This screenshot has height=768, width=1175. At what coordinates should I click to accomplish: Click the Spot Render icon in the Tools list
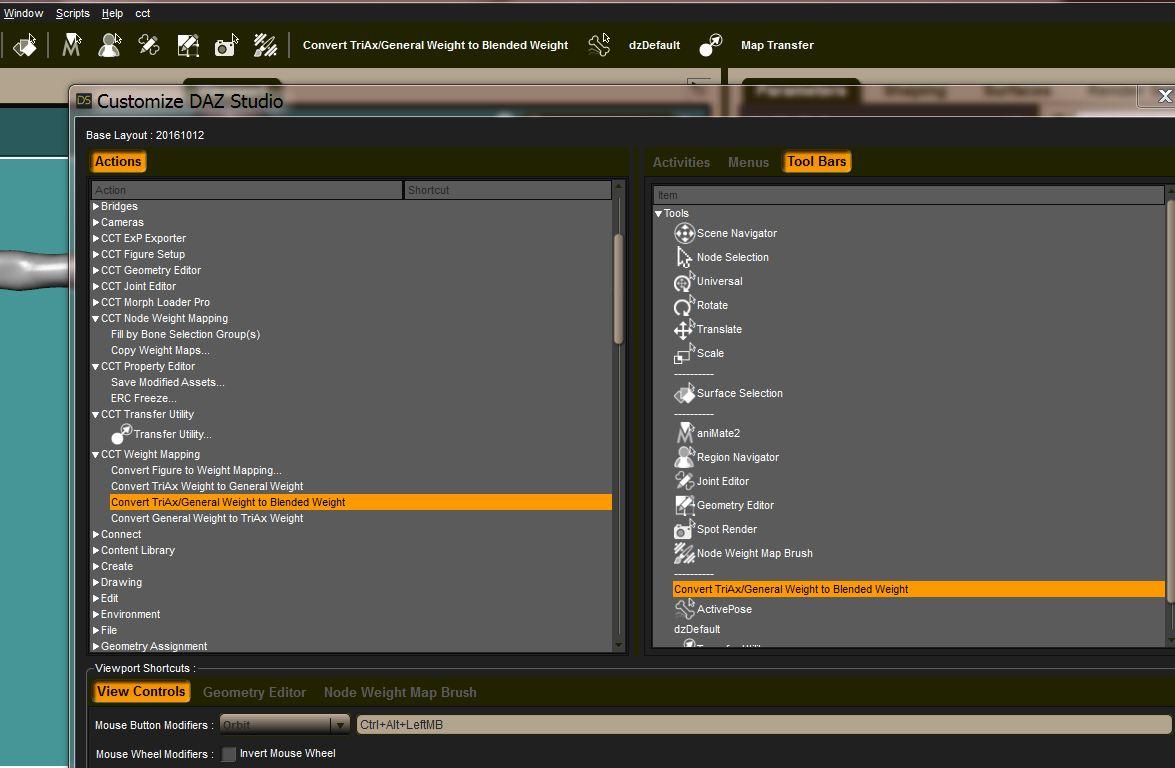pyautogui.click(x=684, y=529)
